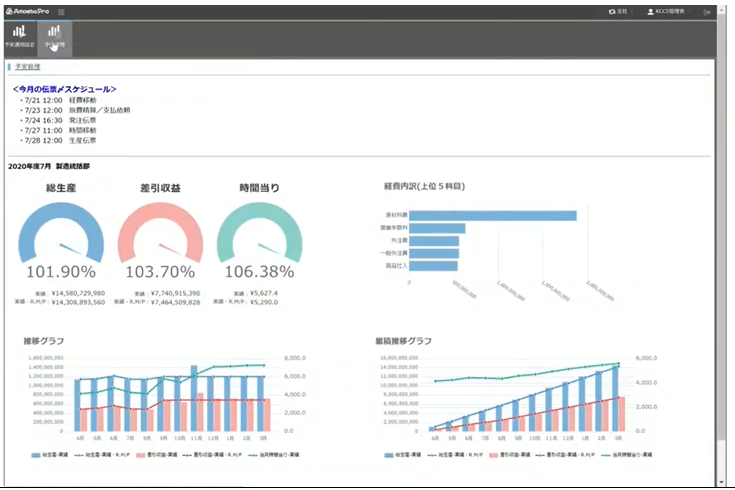Image resolution: width=735 pixels, height=490 pixels.
Task: Click the scrollbar down arrow at bottom
Action: click(721, 482)
